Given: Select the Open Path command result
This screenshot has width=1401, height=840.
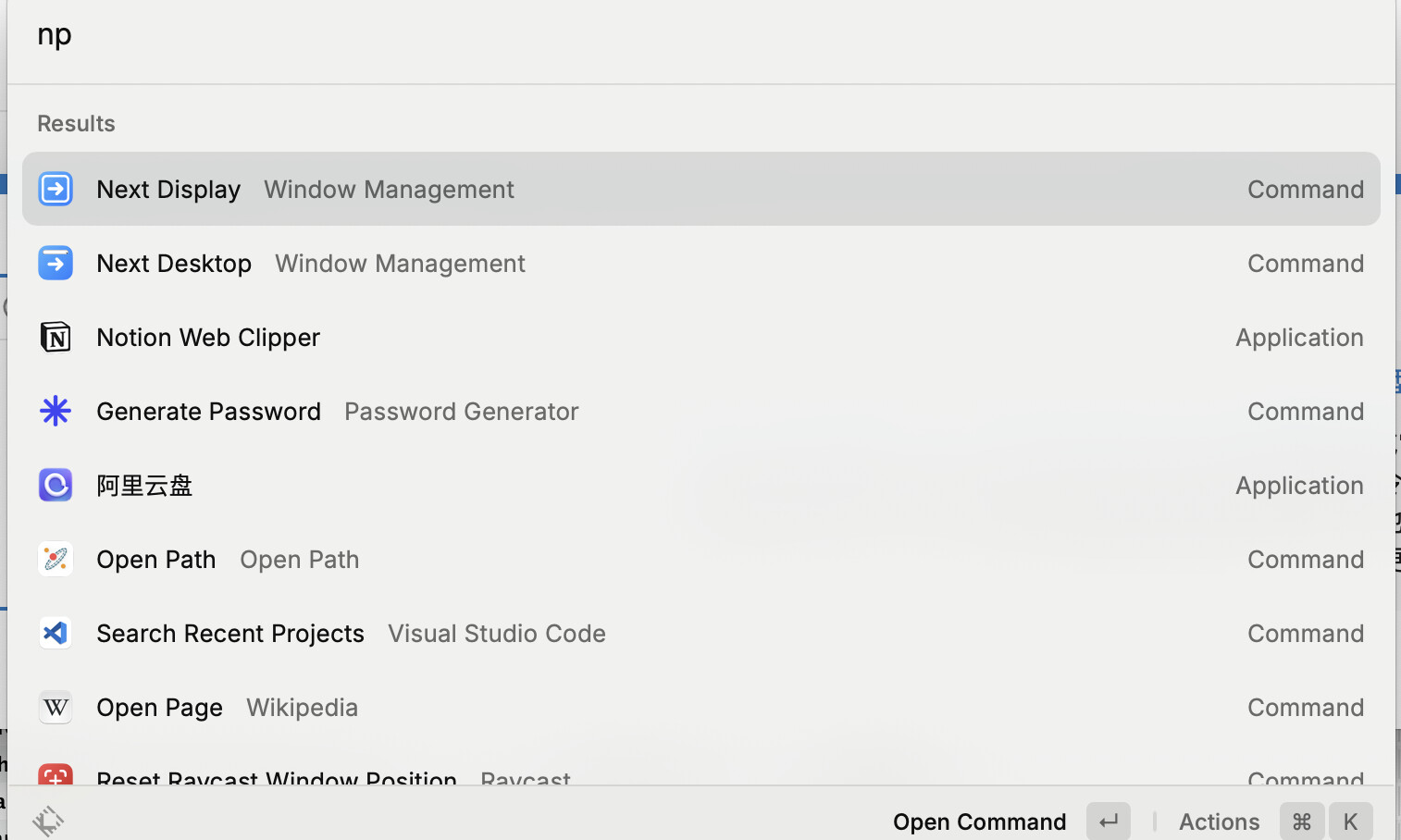Looking at the screenshot, I should [700, 559].
